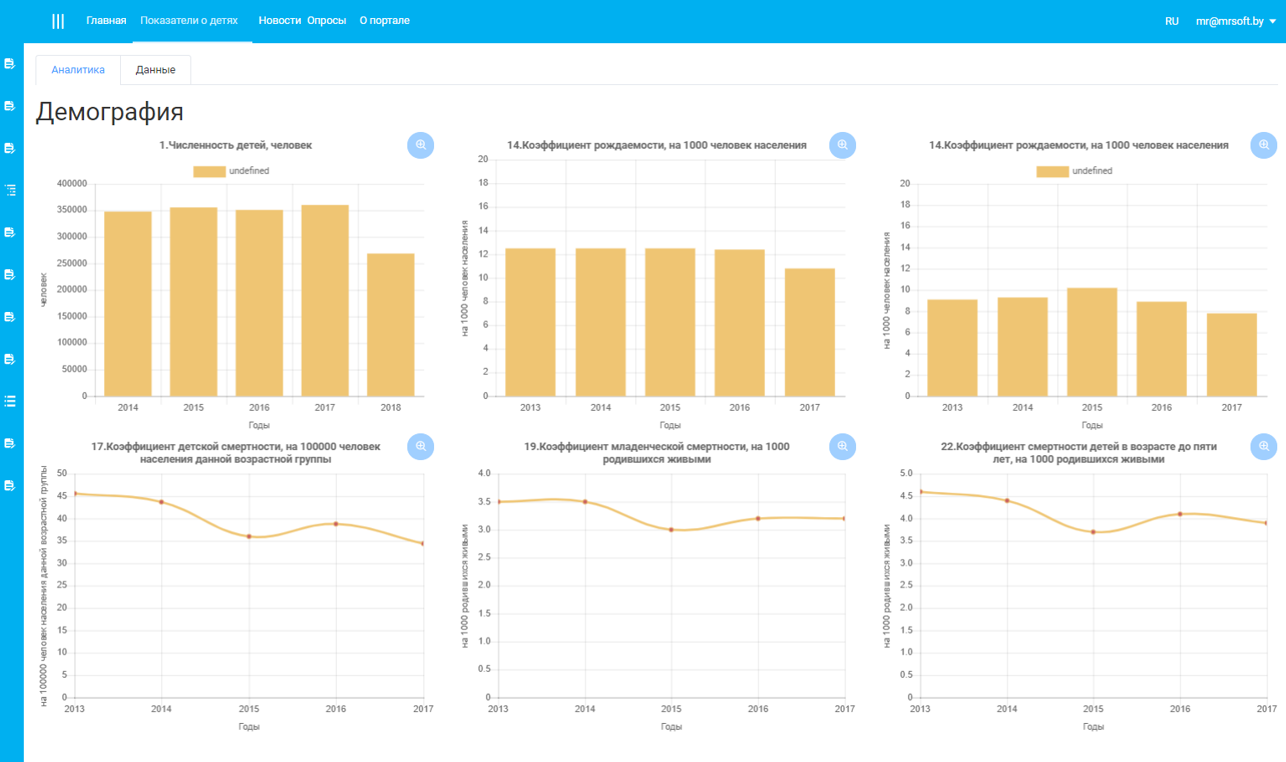Screen dimensions: 1286x762
Task: Open zoom for chart 22 смертности до пяти лет
Action: pyautogui.click(x=1264, y=446)
